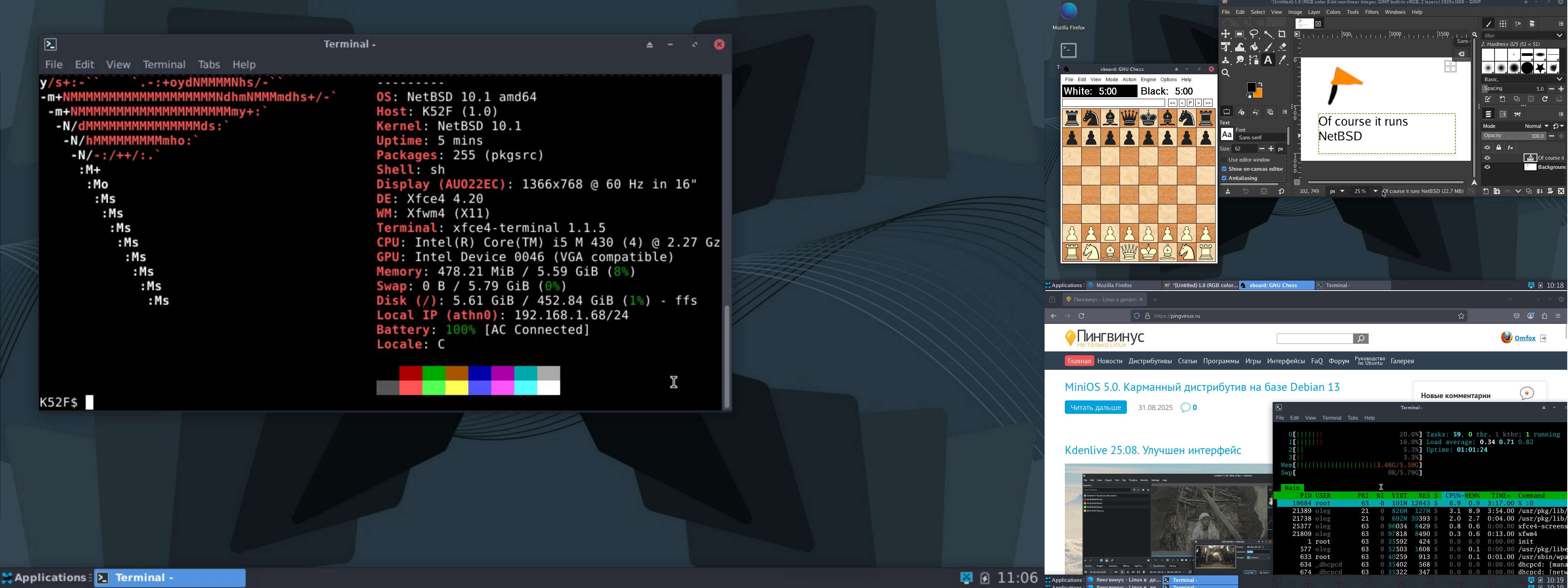Viewport: 1568px width, 588px height.
Task: Open the Filters menu in GIMP
Action: tap(1372, 12)
